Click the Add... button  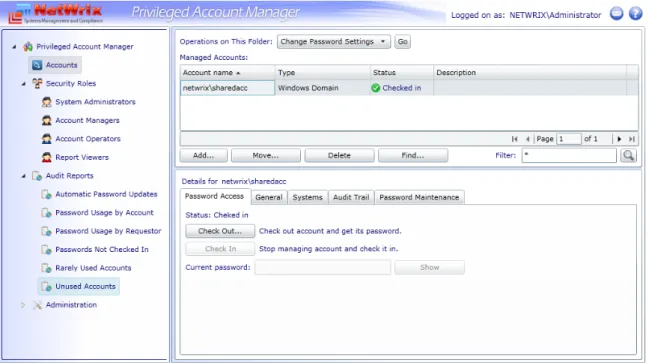203,156
